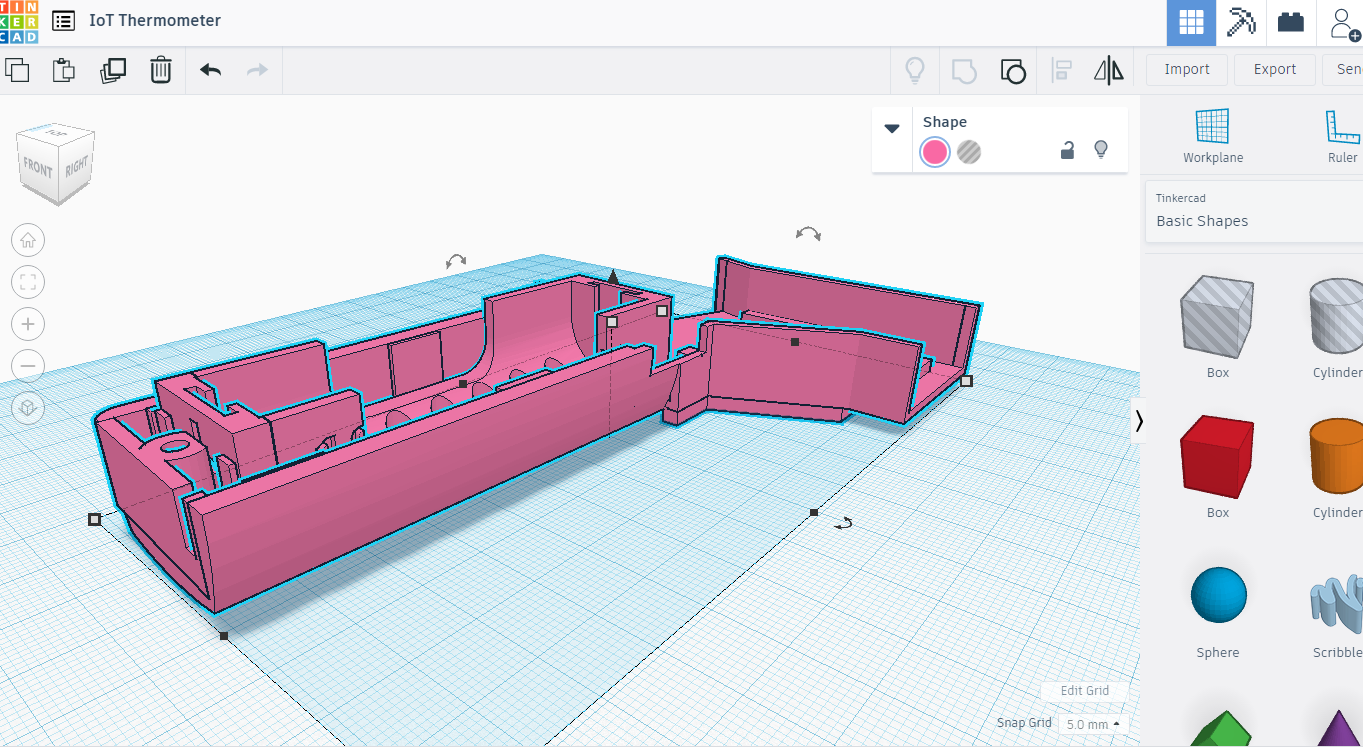Screen dimensions: 1363x751
Task: Click the view cube RIGHT face
Action: point(77,165)
